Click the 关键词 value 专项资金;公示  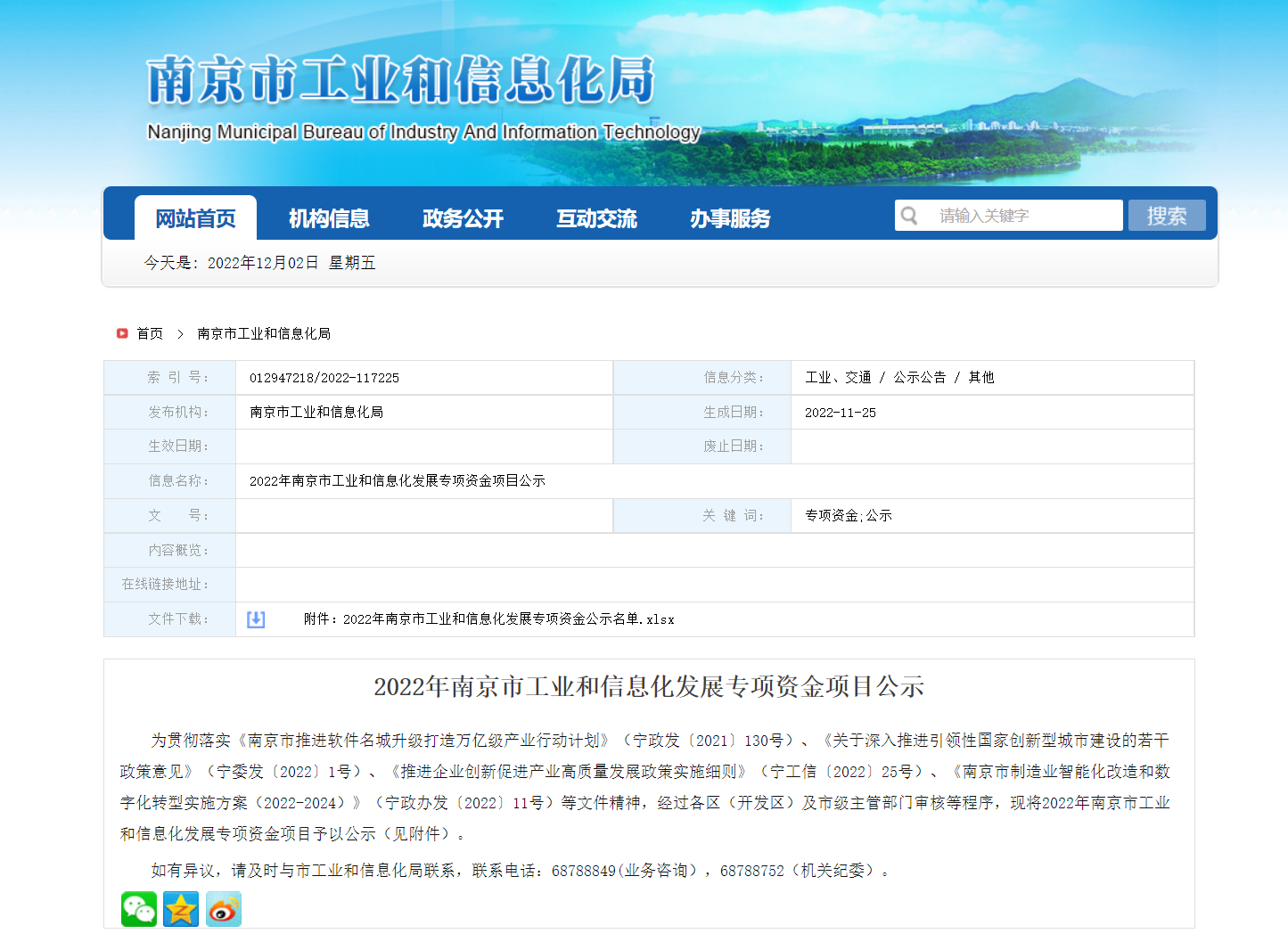(849, 515)
